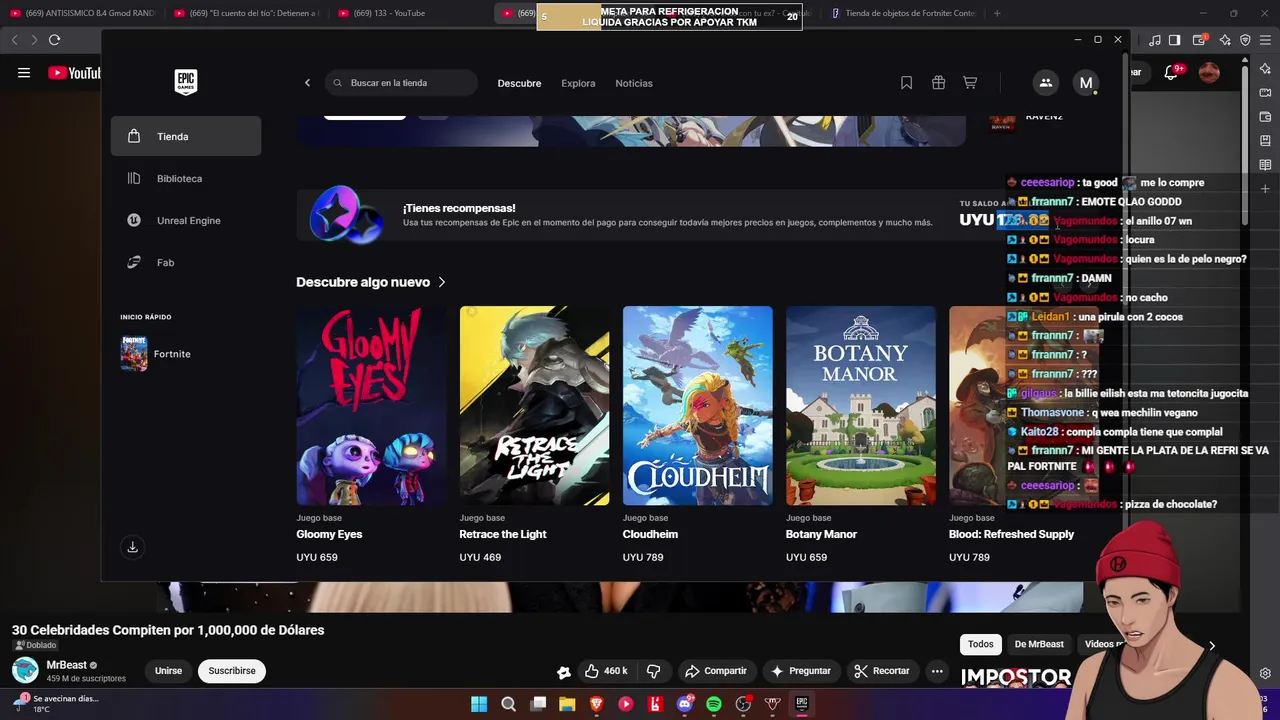Image resolution: width=1280 pixels, height=720 pixels.
Task: Click price UYU 469
Action: tap(480, 557)
